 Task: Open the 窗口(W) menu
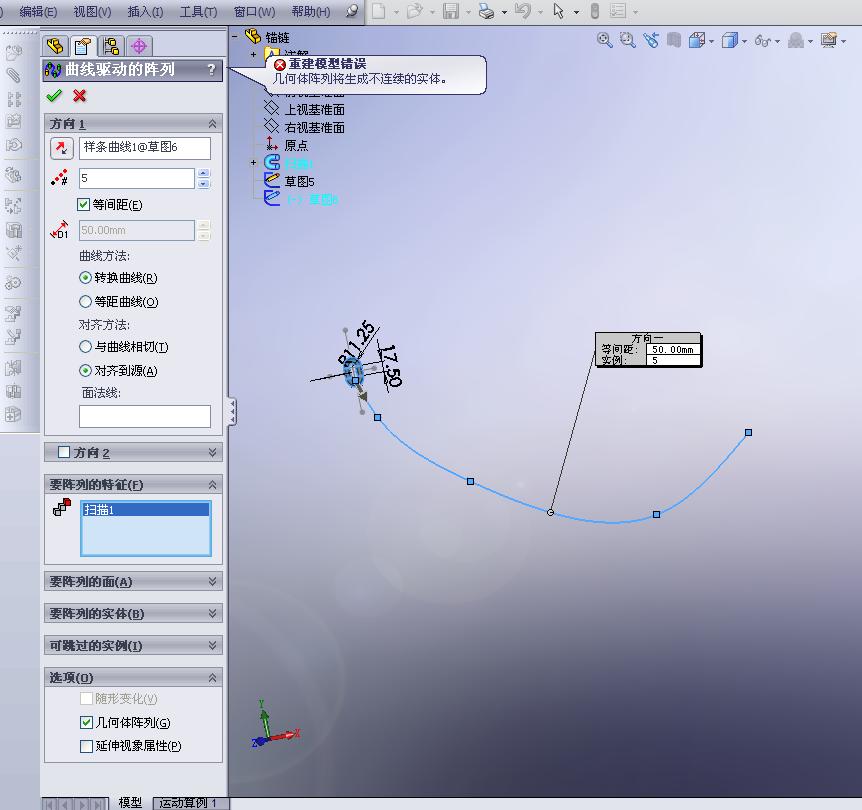click(x=255, y=12)
